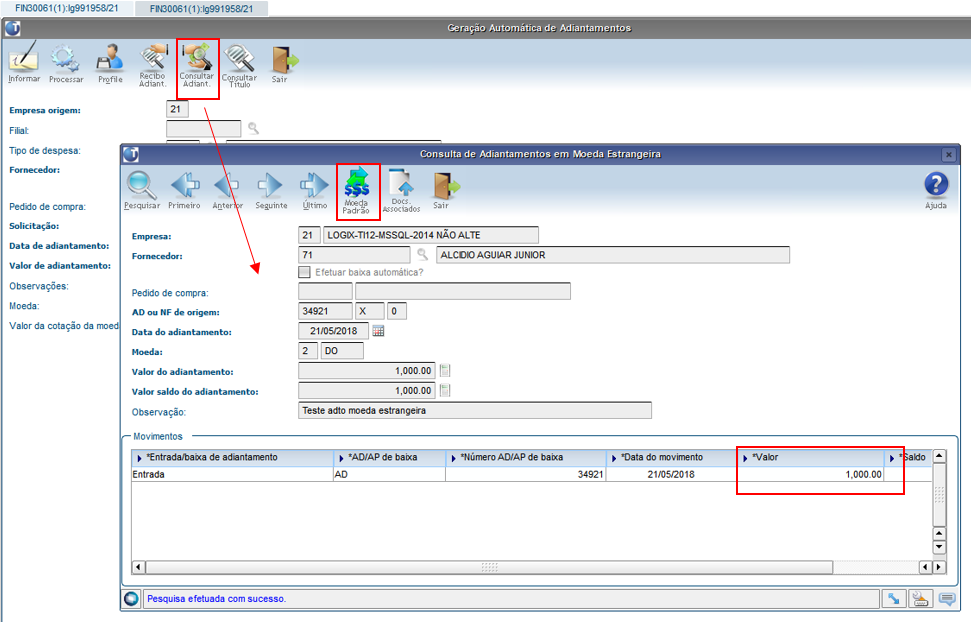
Task: Click Movimentos grid vertical scroll up arrow
Action: point(939,456)
